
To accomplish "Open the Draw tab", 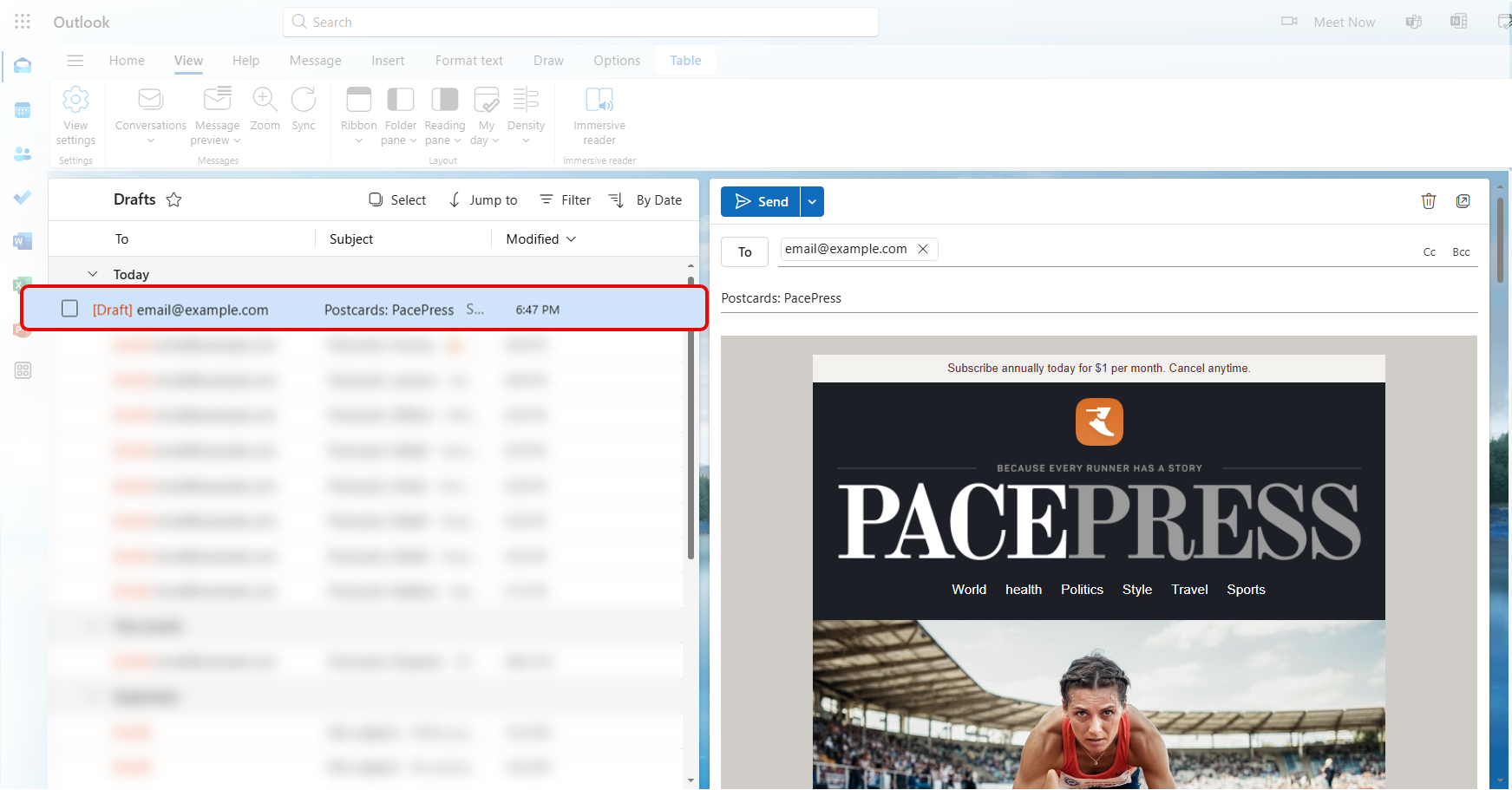I will [548, 61].
